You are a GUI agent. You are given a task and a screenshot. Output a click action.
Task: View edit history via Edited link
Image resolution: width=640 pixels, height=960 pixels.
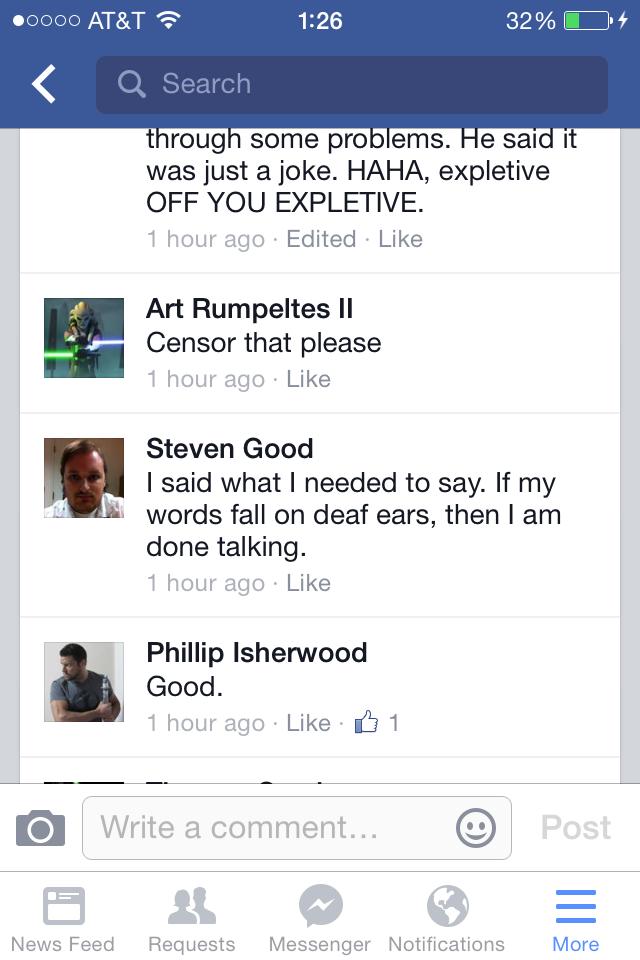point(321,239)
